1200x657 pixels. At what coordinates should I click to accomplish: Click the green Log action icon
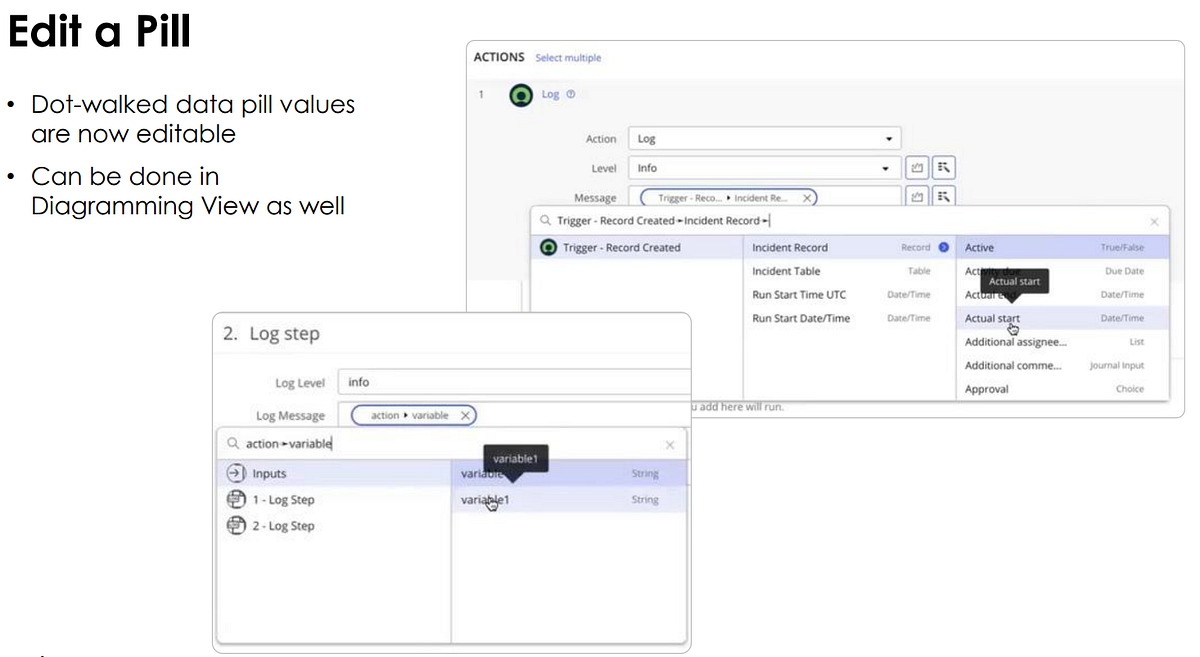(x=519, y=94)
